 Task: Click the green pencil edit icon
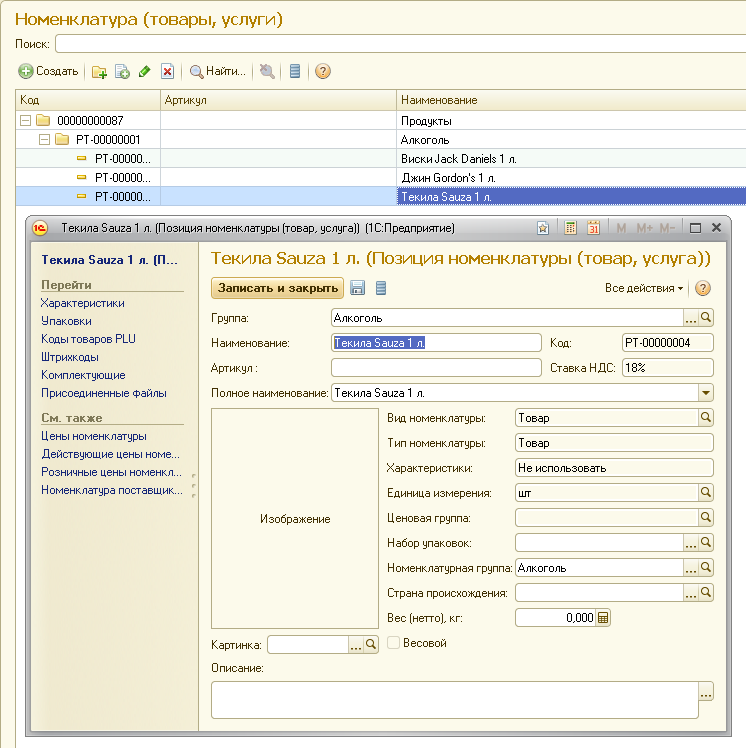coord(145,72)
